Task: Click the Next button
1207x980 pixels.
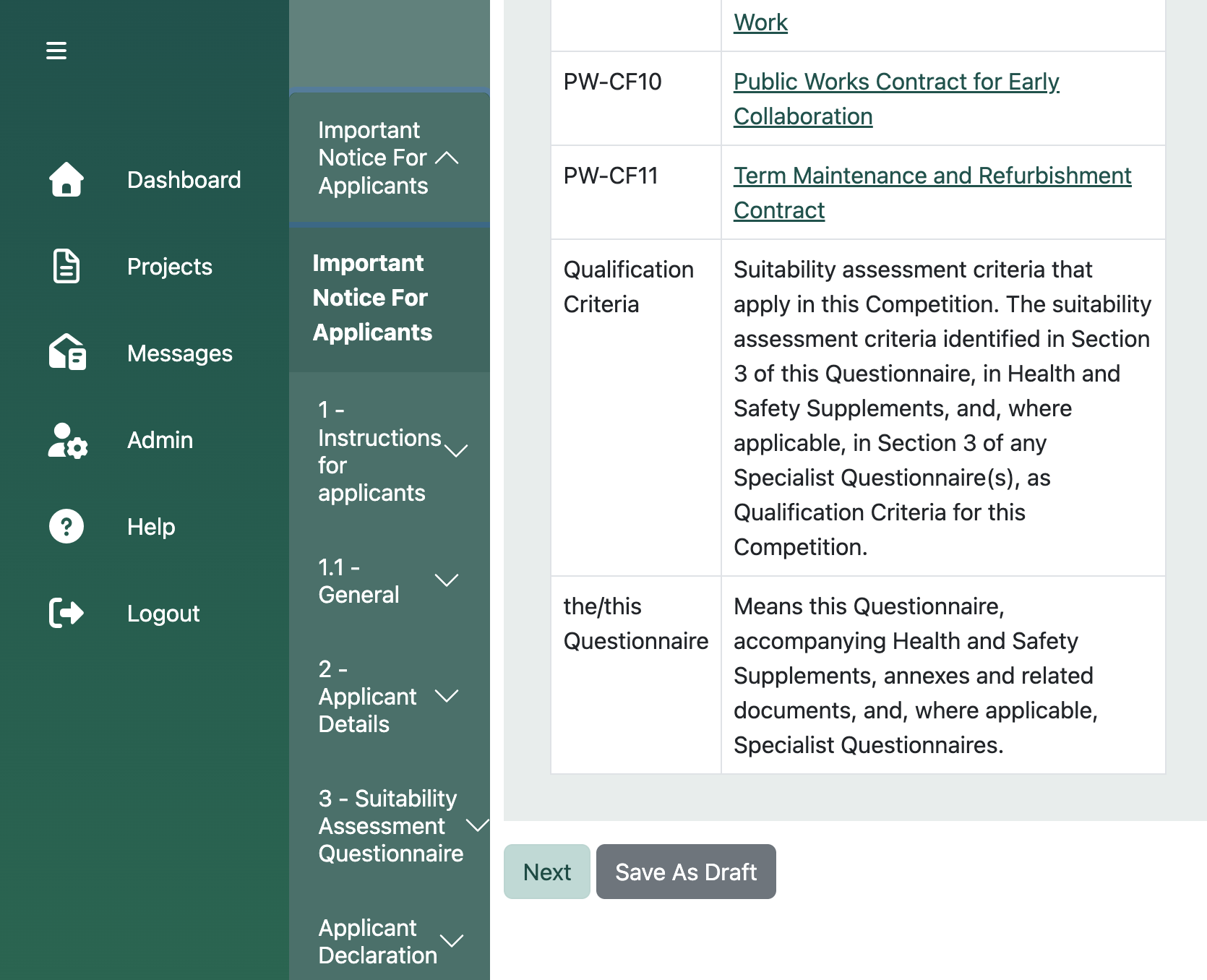Action: point(547,872)
